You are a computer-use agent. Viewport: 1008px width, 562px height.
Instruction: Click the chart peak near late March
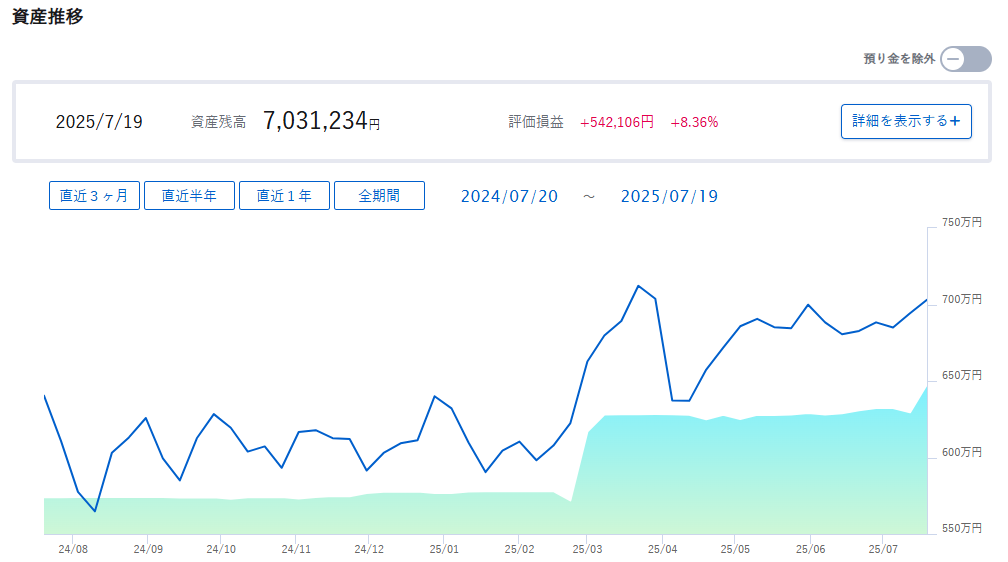[x=638, y=286]
